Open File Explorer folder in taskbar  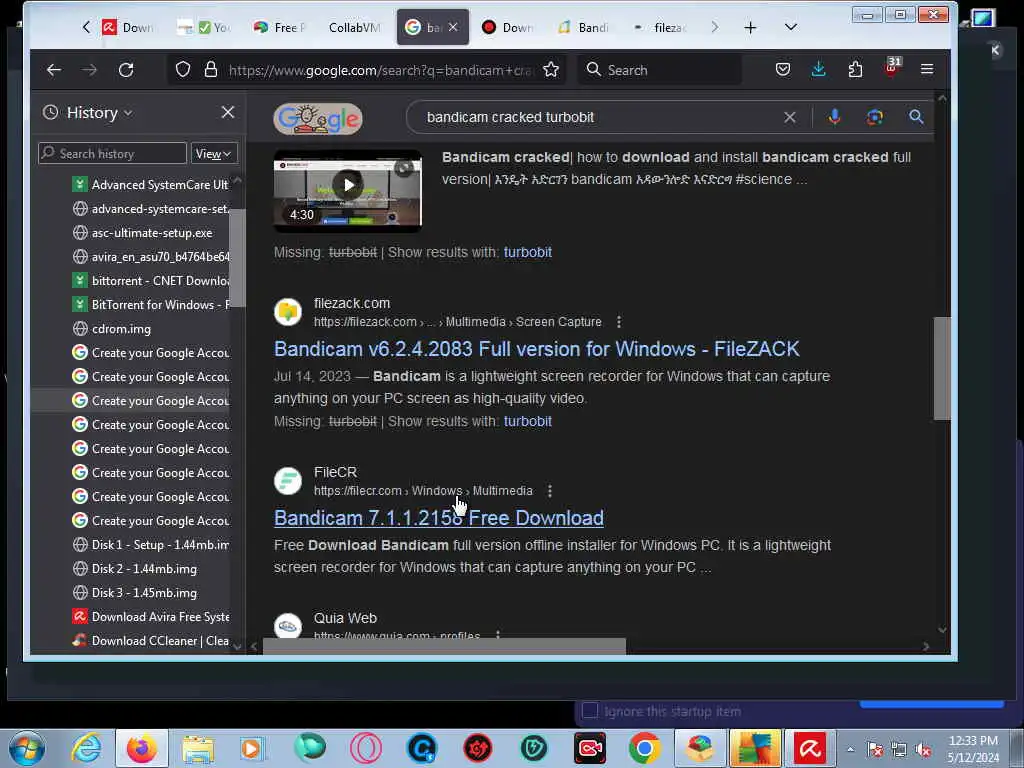pyautogui.click(x=198, y=748)
